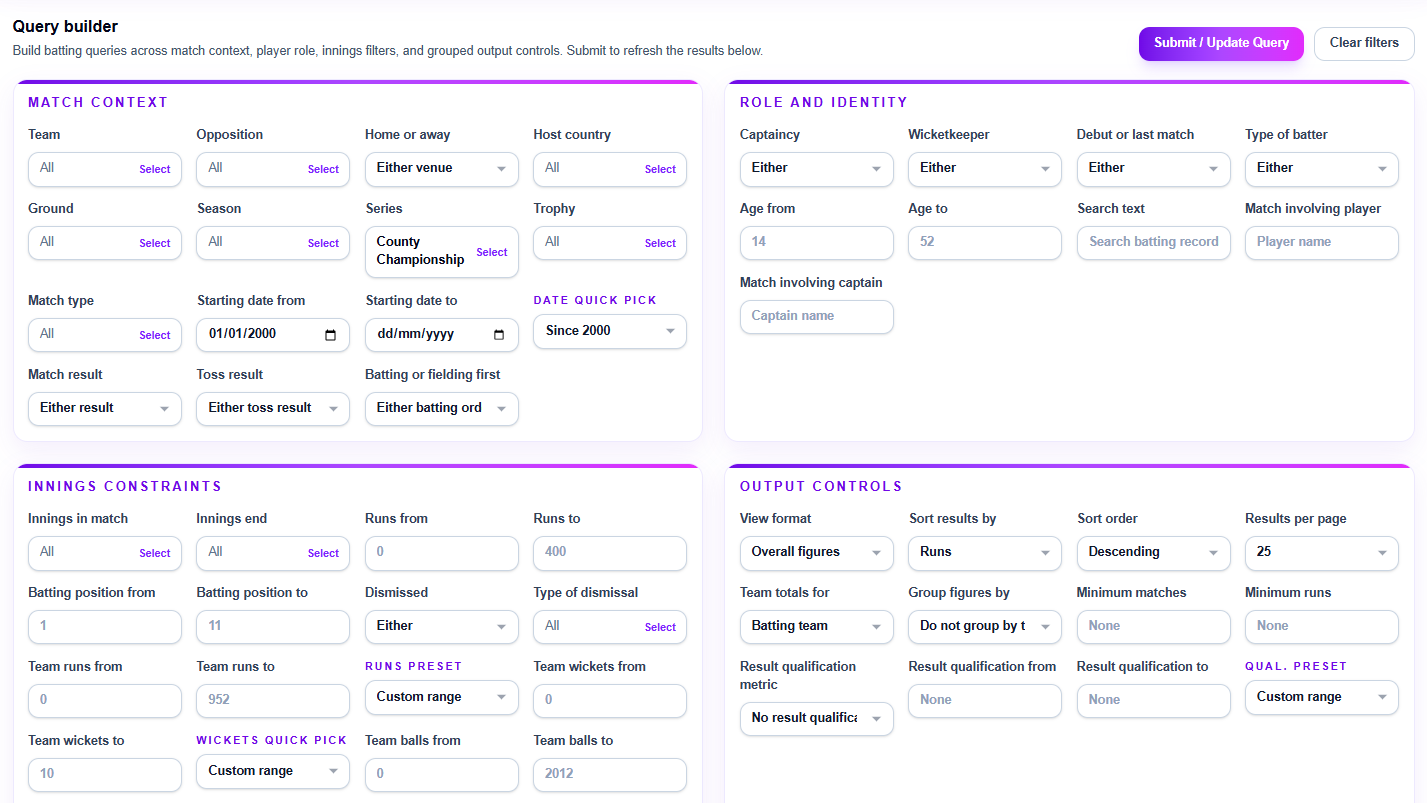The width and height of the screenshot is (1427, 803).
Task: Click the Submit / Update Query button
Action: [1221, 43]
